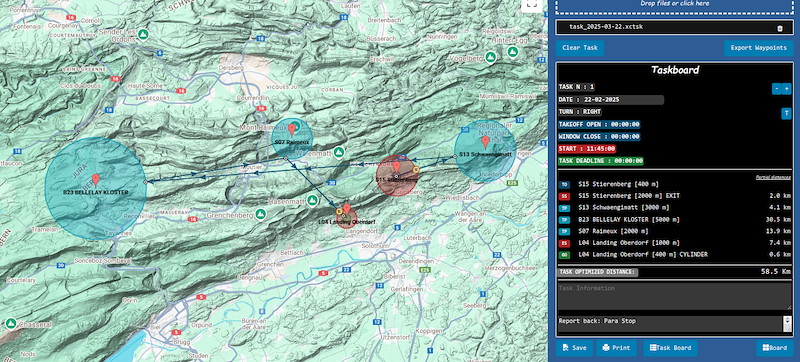Click the green Vogelberg peak icon
Viewport: 800px width, 362px height.
click(491, 56)
